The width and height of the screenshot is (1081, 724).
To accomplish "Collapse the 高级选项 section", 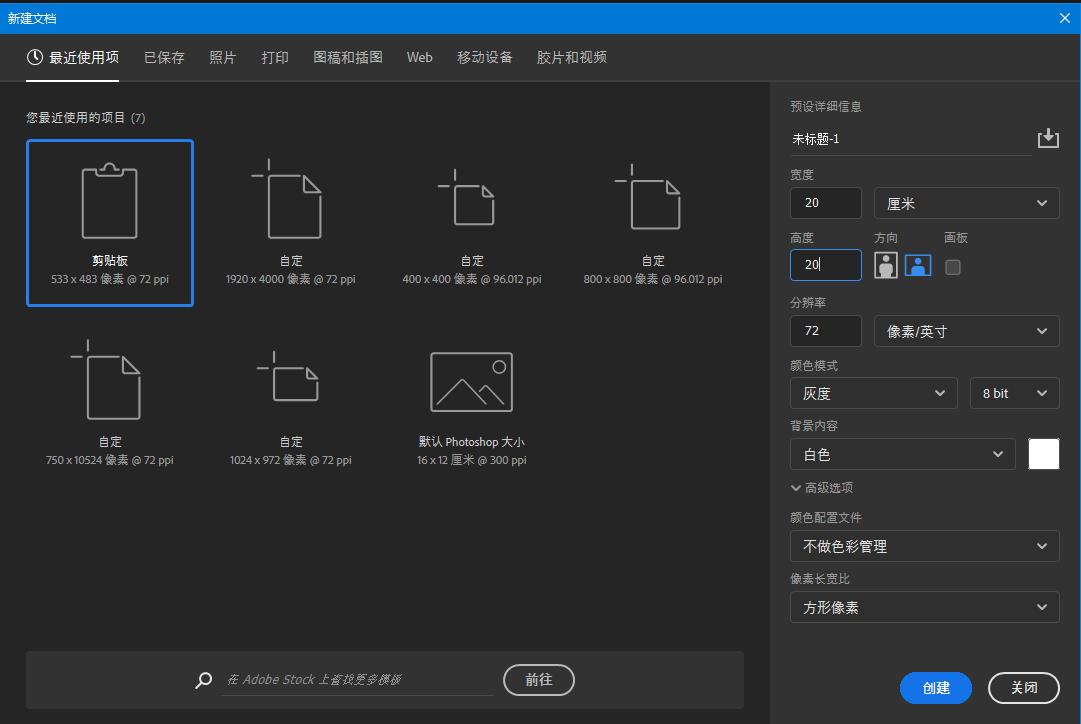I will click(x=795, y=487).
